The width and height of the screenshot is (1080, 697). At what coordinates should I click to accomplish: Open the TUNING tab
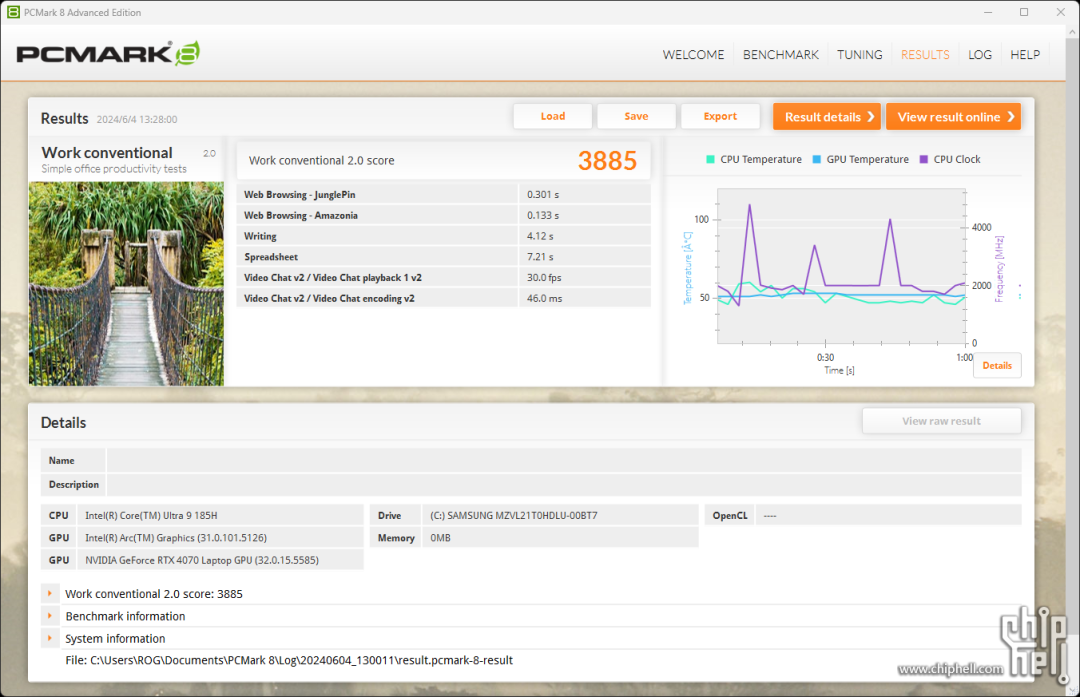click(x=859, y=54)
